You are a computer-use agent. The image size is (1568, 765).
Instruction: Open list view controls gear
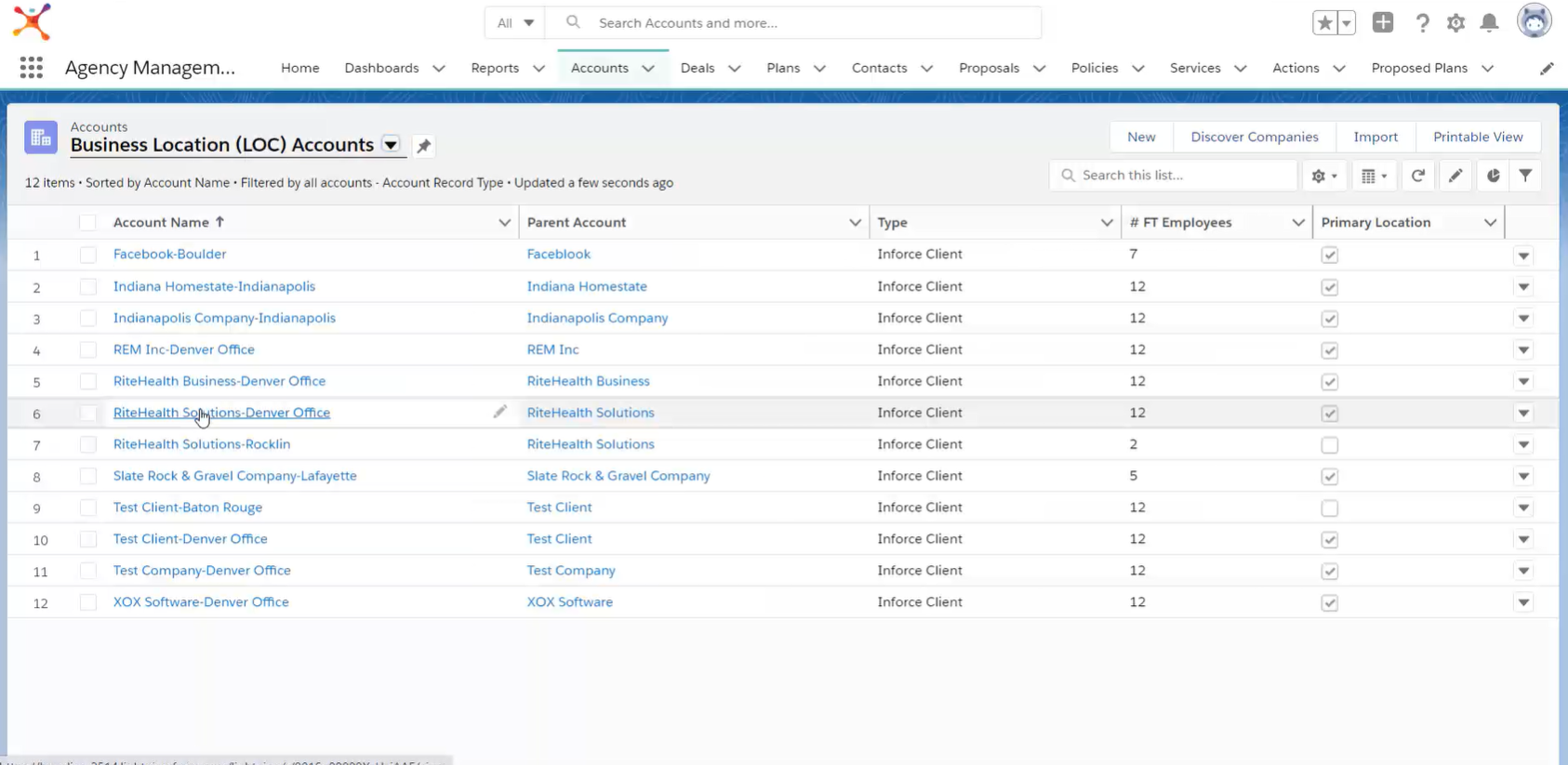[x=1324, y=176]
